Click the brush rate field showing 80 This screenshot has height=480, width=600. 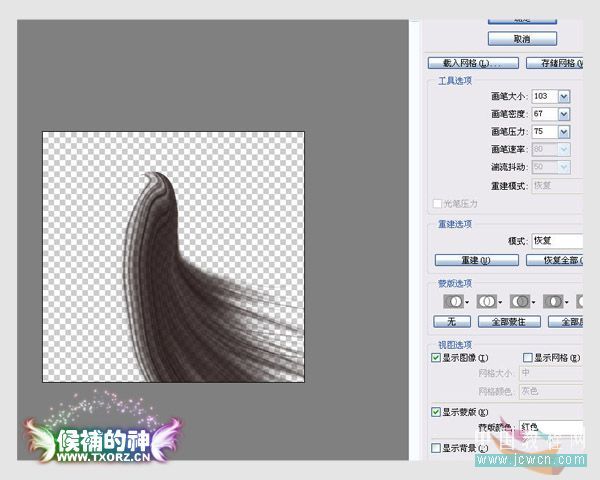pos(545,150)
